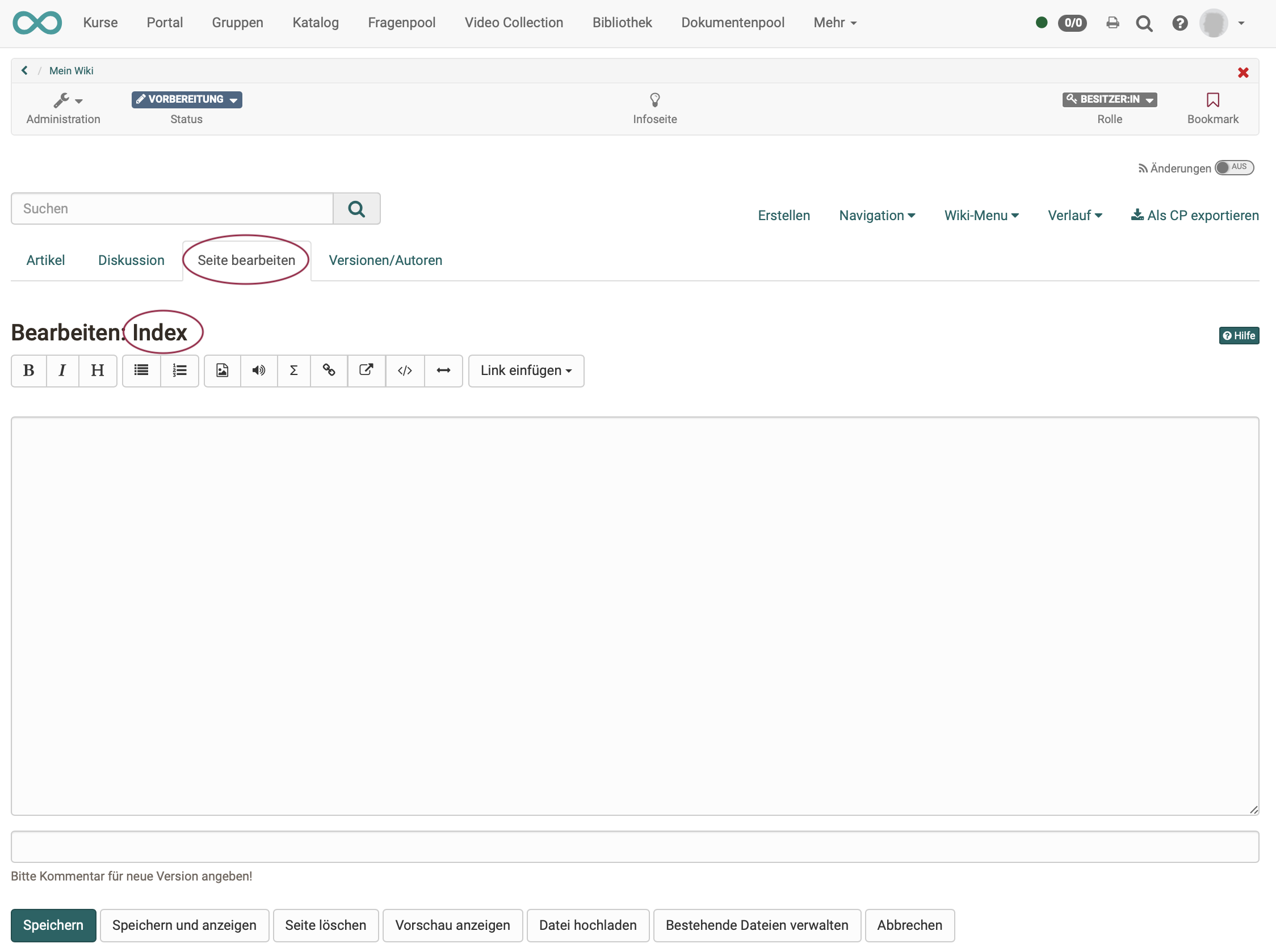1276x952 pixels.
Task: Apply italic formatting
Action: pyautogui.click(x=62, y=370)
